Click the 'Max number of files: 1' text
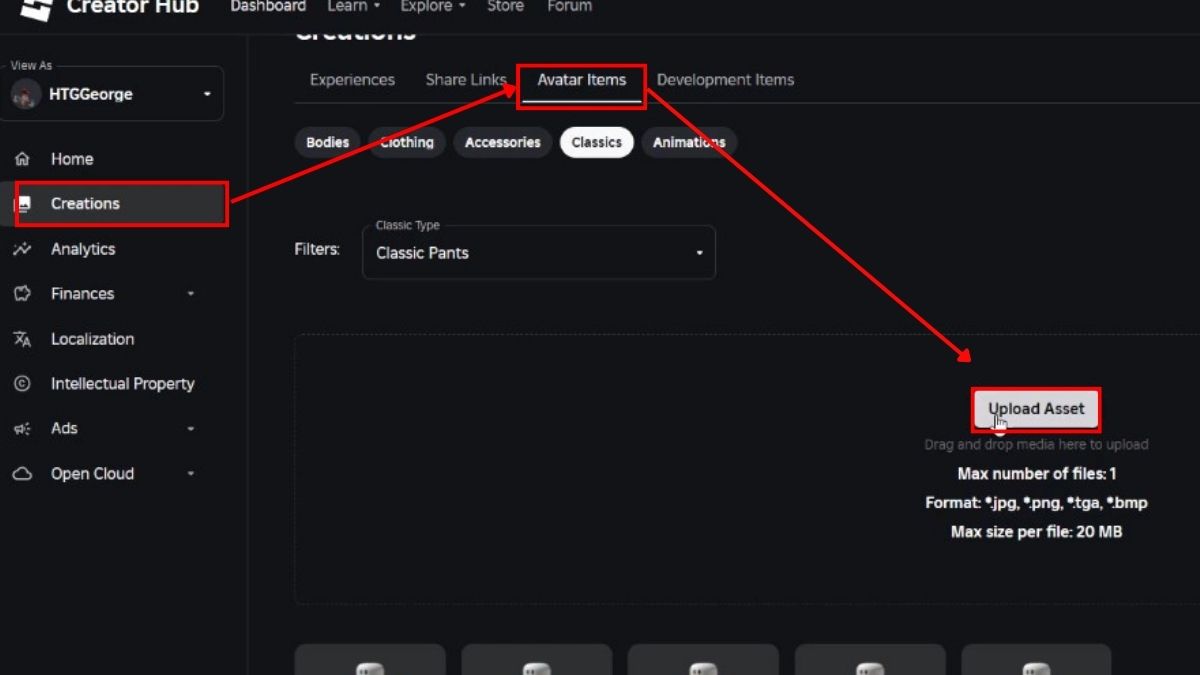1200x675 pixels. point(1037,474)
